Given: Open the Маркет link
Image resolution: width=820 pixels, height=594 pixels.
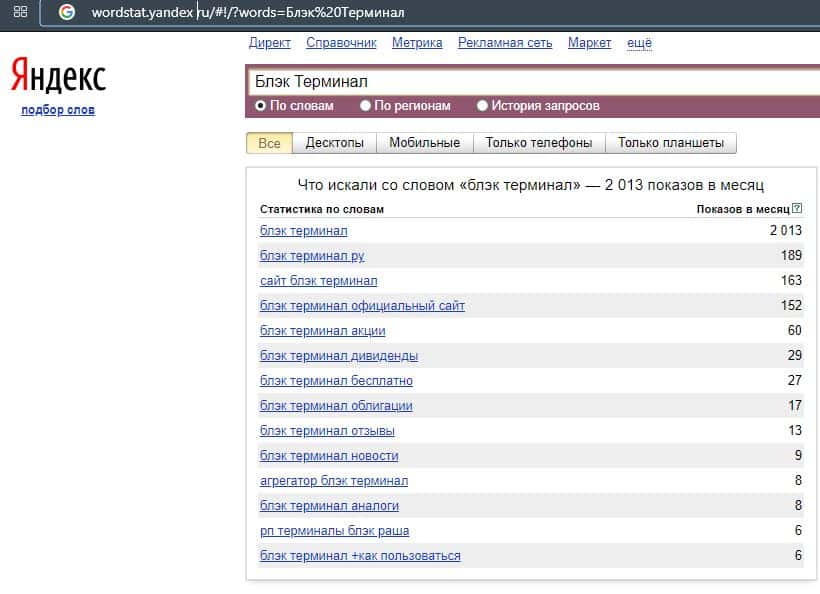Looking at the screenshot, I should coord(589,43).
